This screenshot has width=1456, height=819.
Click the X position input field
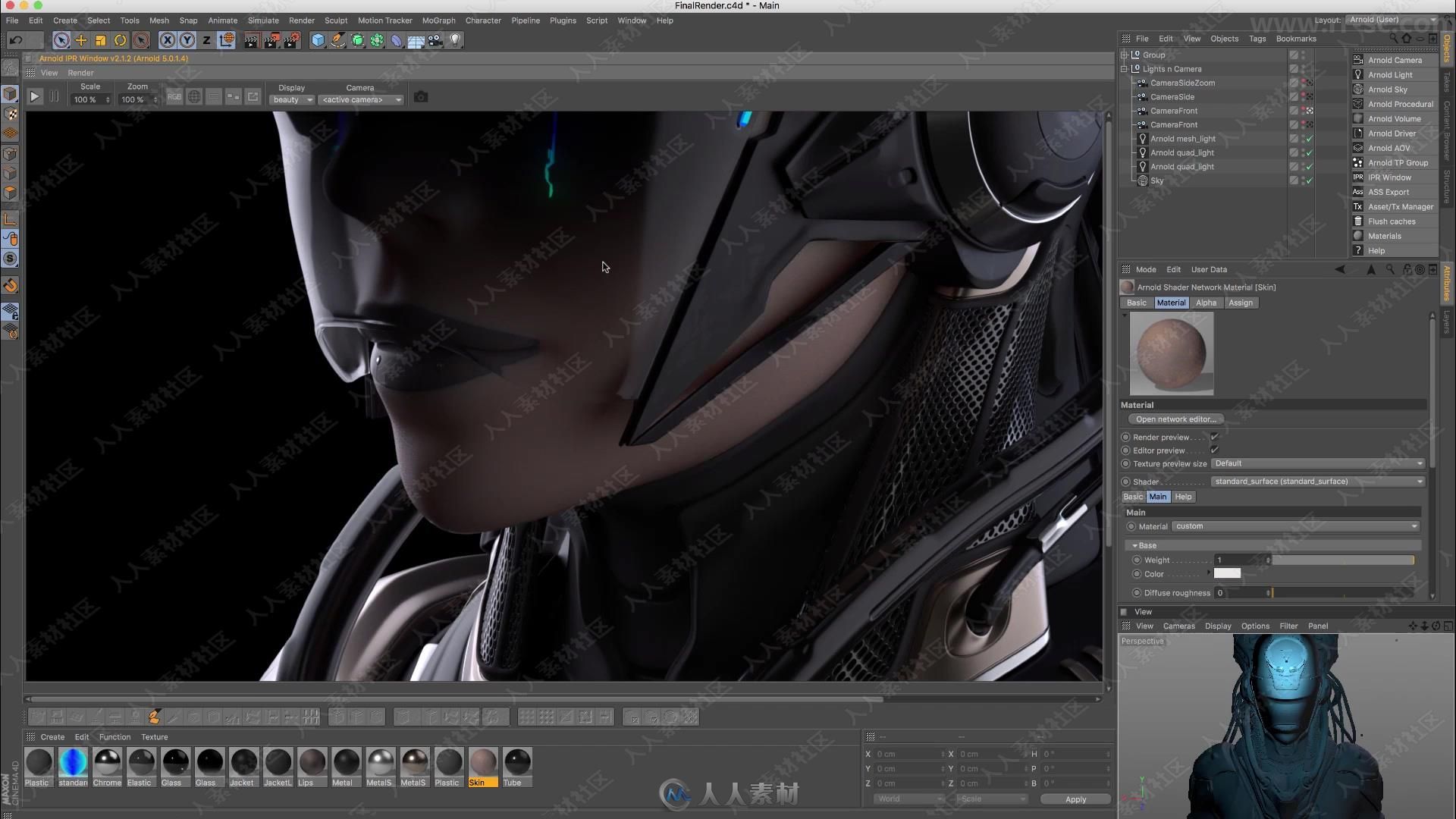pyautogui.click(x=908, y=755)
